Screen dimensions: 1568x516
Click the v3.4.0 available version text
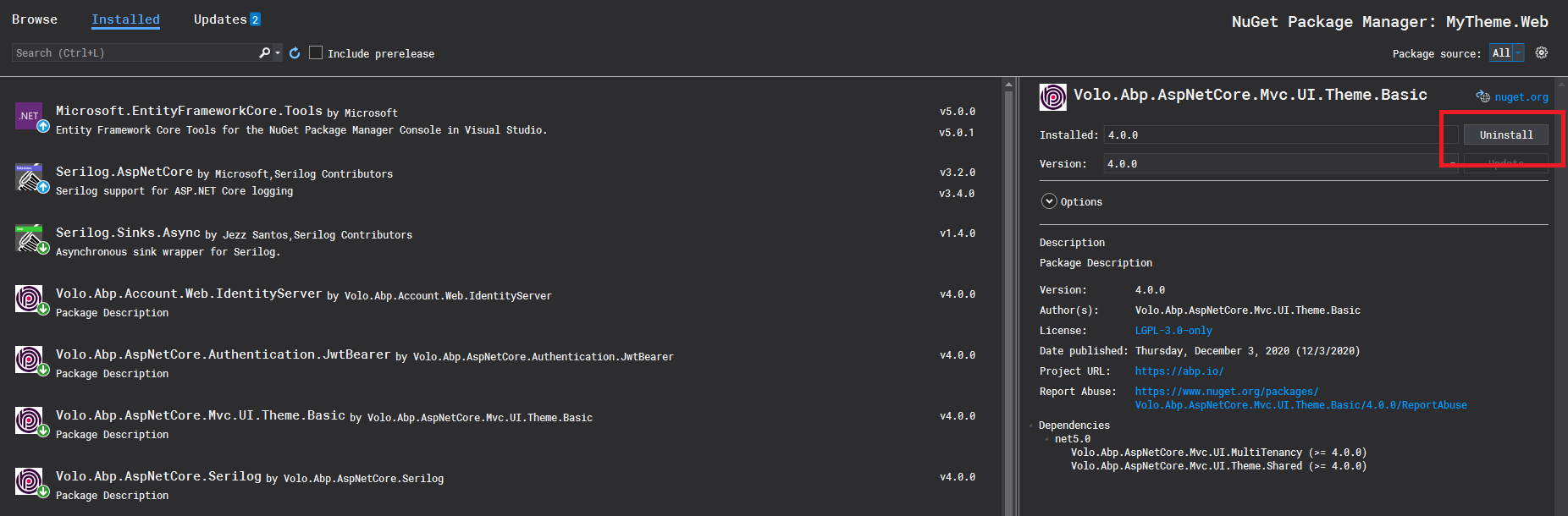click(x=957, y=194)
